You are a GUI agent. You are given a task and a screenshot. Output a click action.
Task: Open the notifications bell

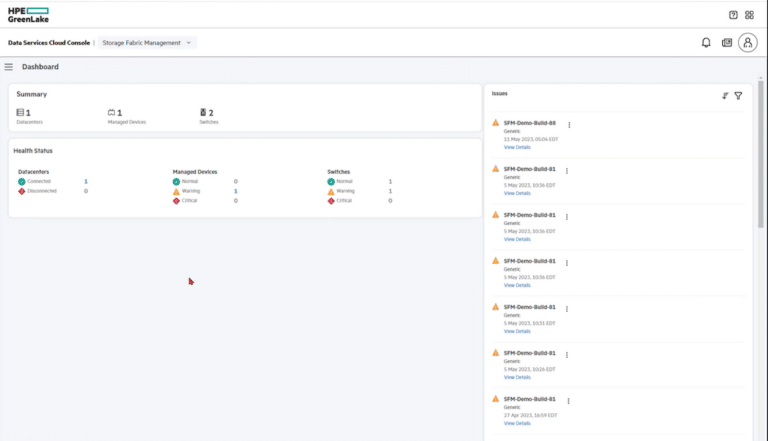706,43
